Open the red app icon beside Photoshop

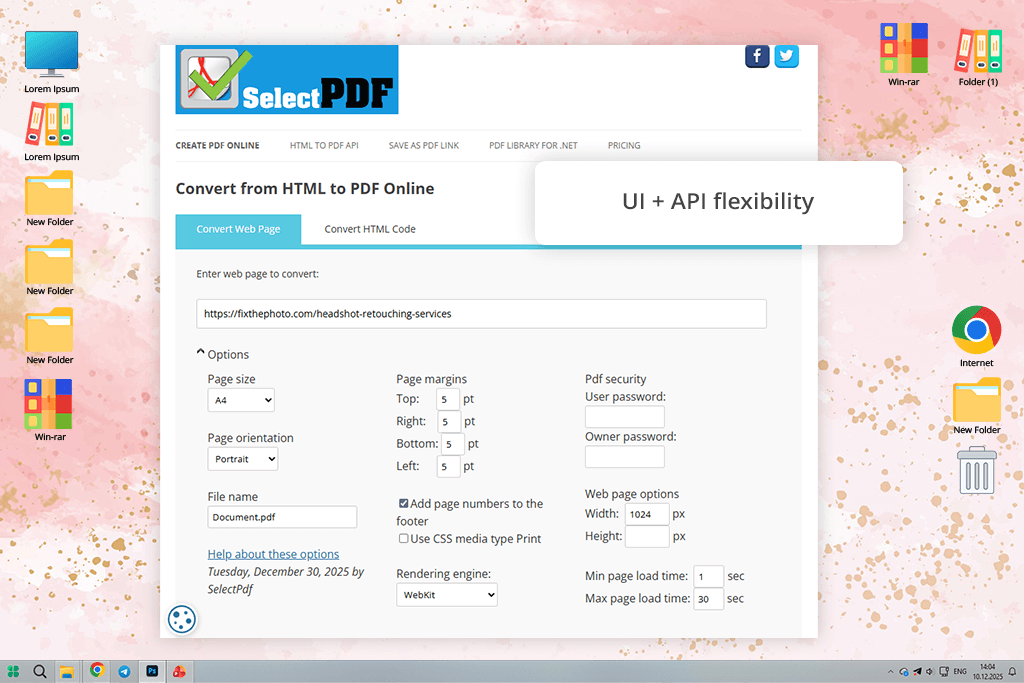click(179, 671)
